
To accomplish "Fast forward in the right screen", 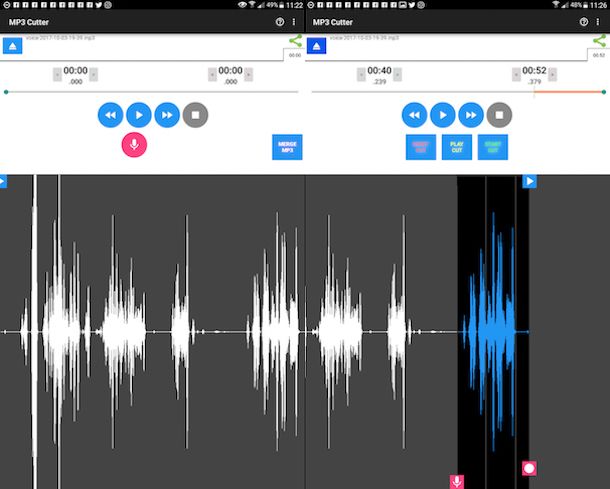I will [471, 115].
